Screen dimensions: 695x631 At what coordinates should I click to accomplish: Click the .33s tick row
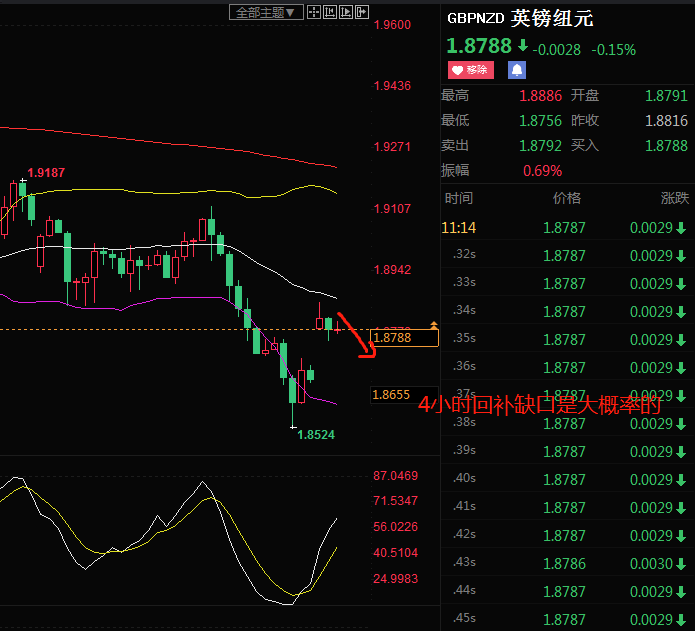tap(567, 282)
